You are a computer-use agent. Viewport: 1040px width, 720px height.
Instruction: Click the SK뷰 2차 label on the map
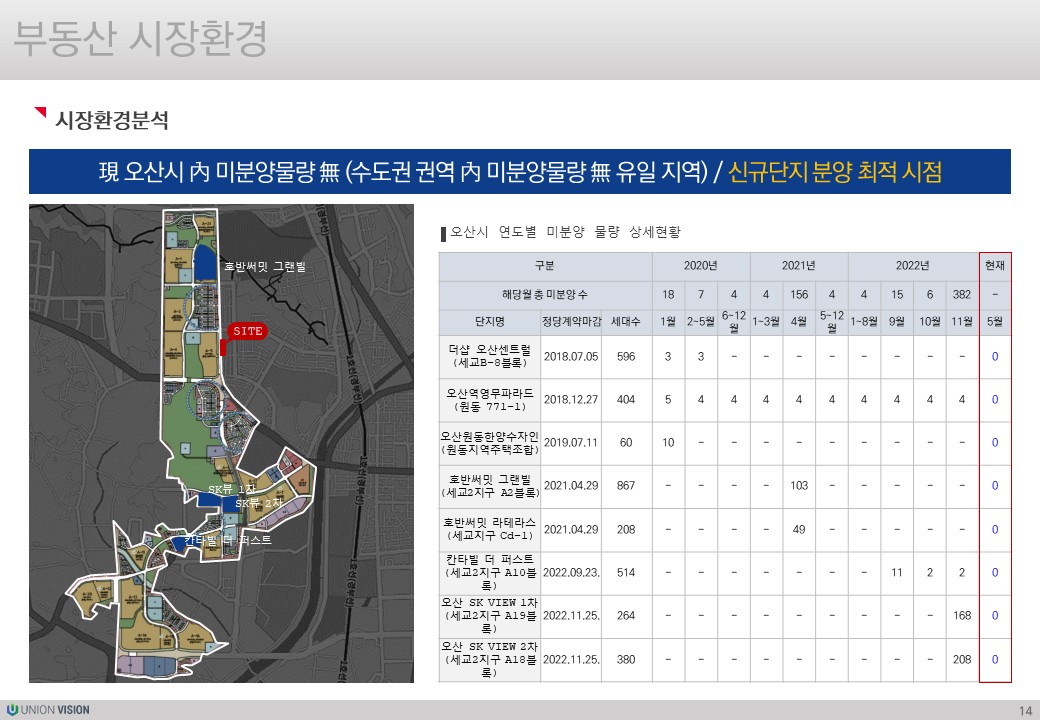click(x=259, y=503)
